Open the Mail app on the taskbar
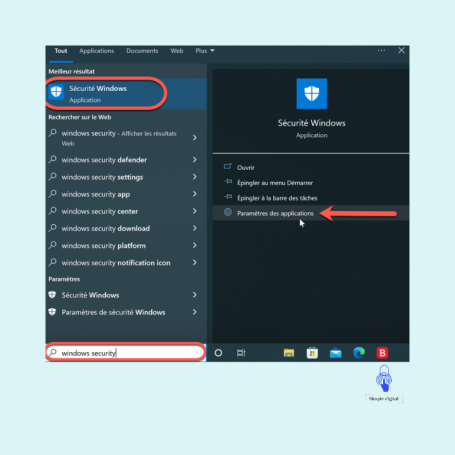 [336, 353]
